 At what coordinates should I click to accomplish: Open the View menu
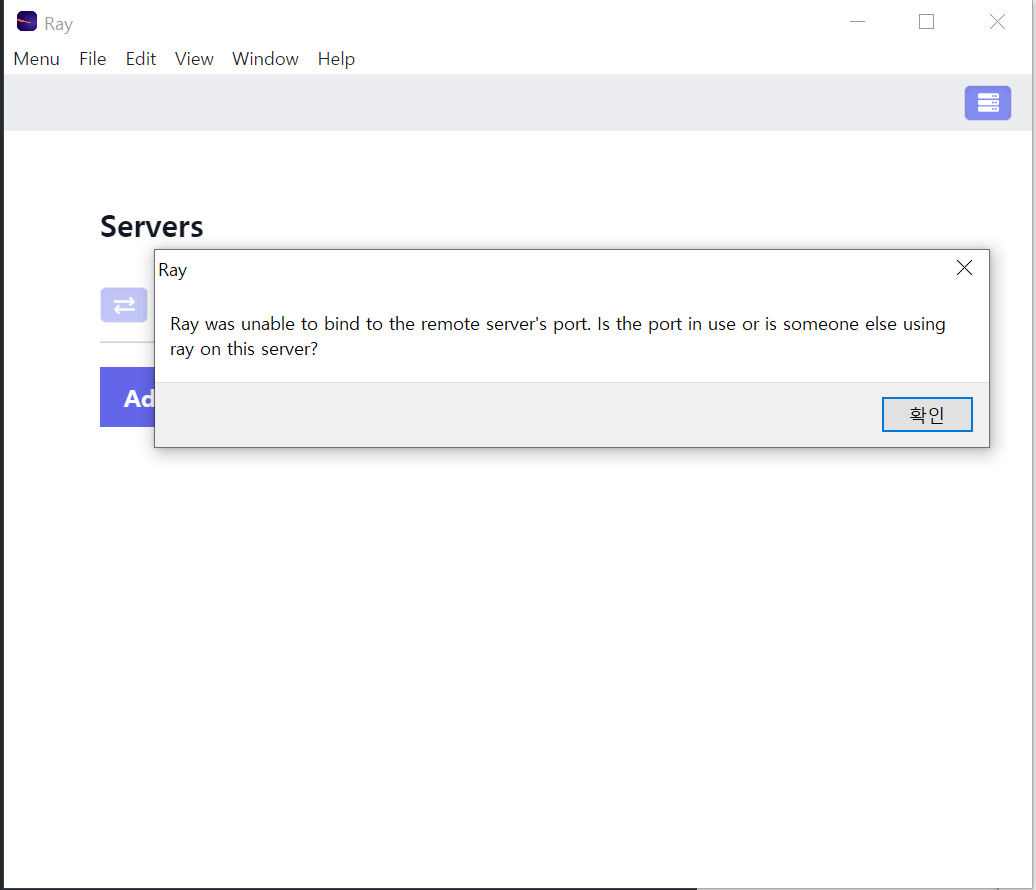[193, 59]
